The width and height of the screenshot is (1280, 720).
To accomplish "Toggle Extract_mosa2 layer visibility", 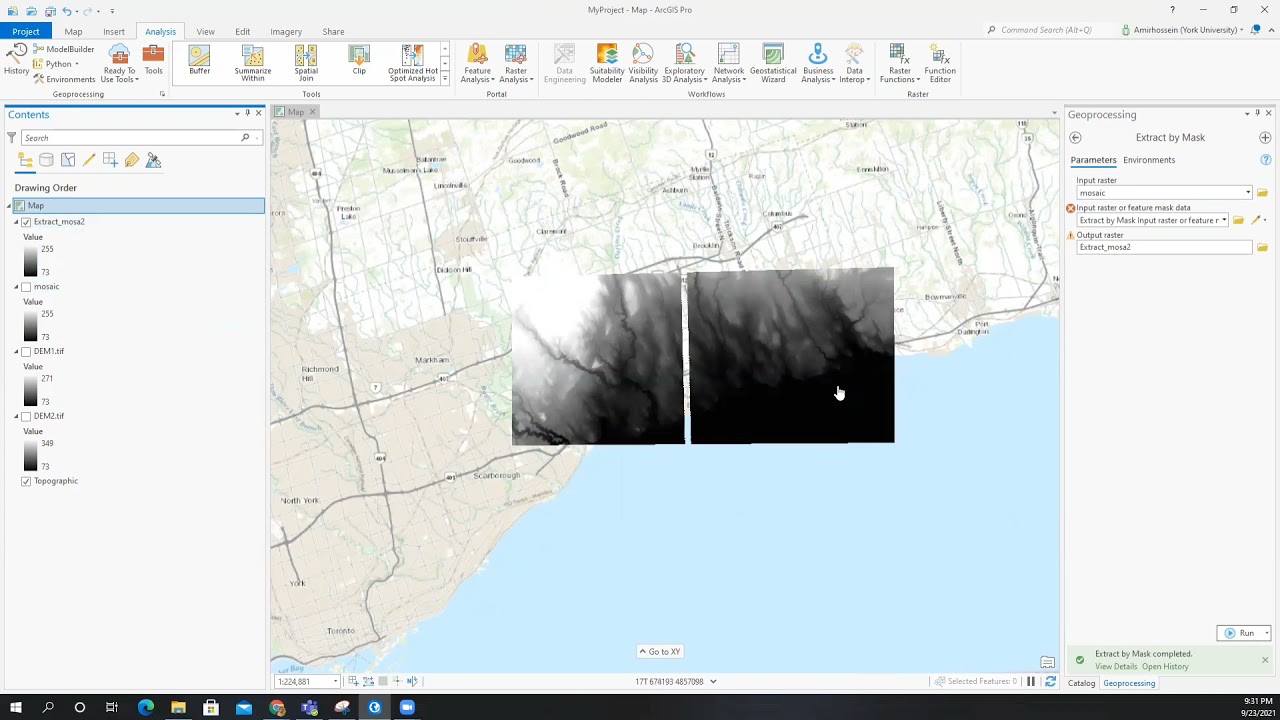I will (26, 222).
